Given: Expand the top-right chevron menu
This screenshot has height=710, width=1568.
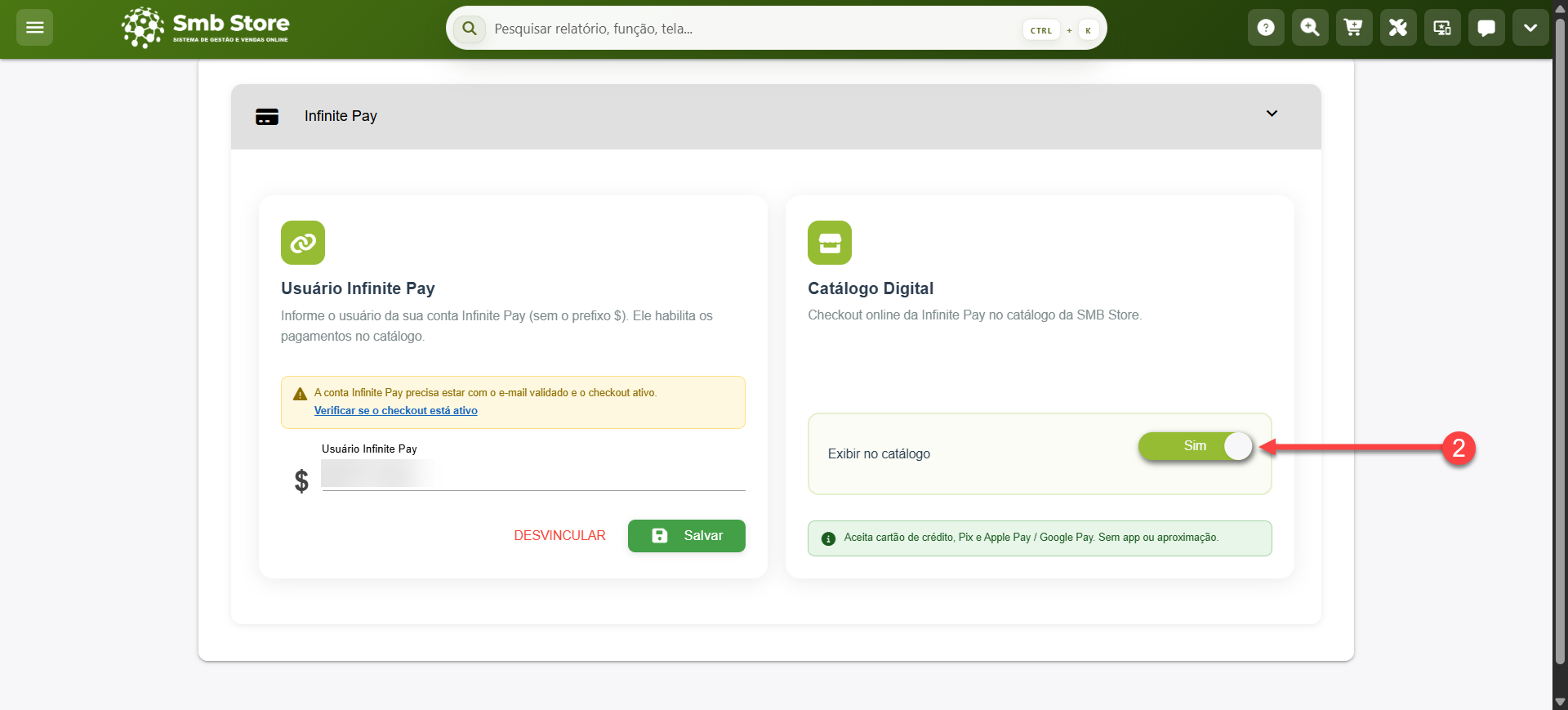Looking at the screenshot, I should [1530, 28].
